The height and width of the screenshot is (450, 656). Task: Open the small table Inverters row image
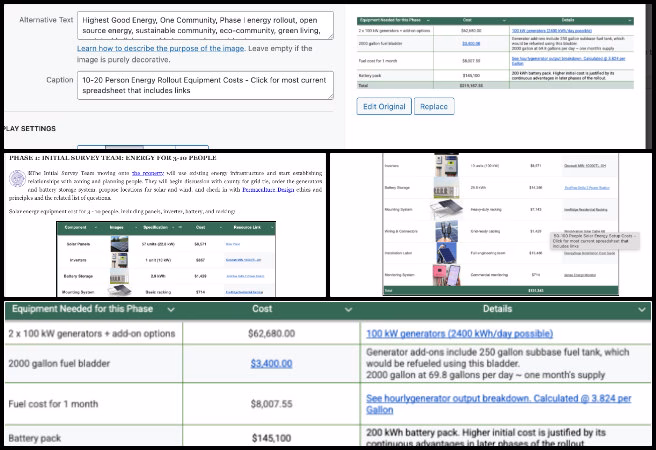coord(119,260)
